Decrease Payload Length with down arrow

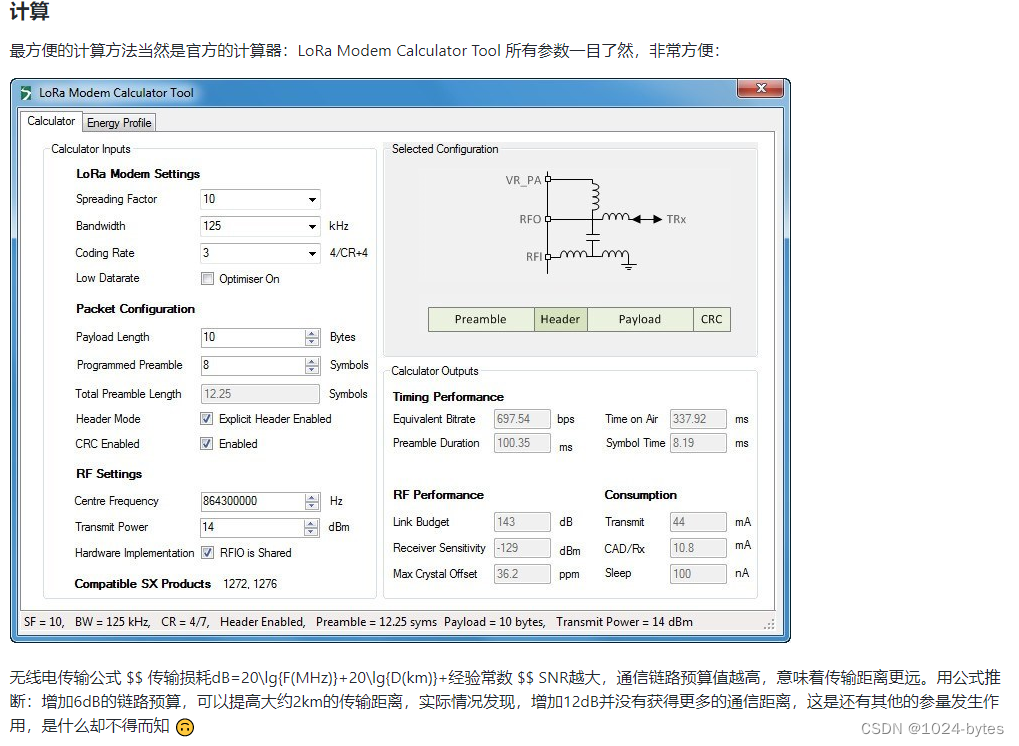coord(312,342)
